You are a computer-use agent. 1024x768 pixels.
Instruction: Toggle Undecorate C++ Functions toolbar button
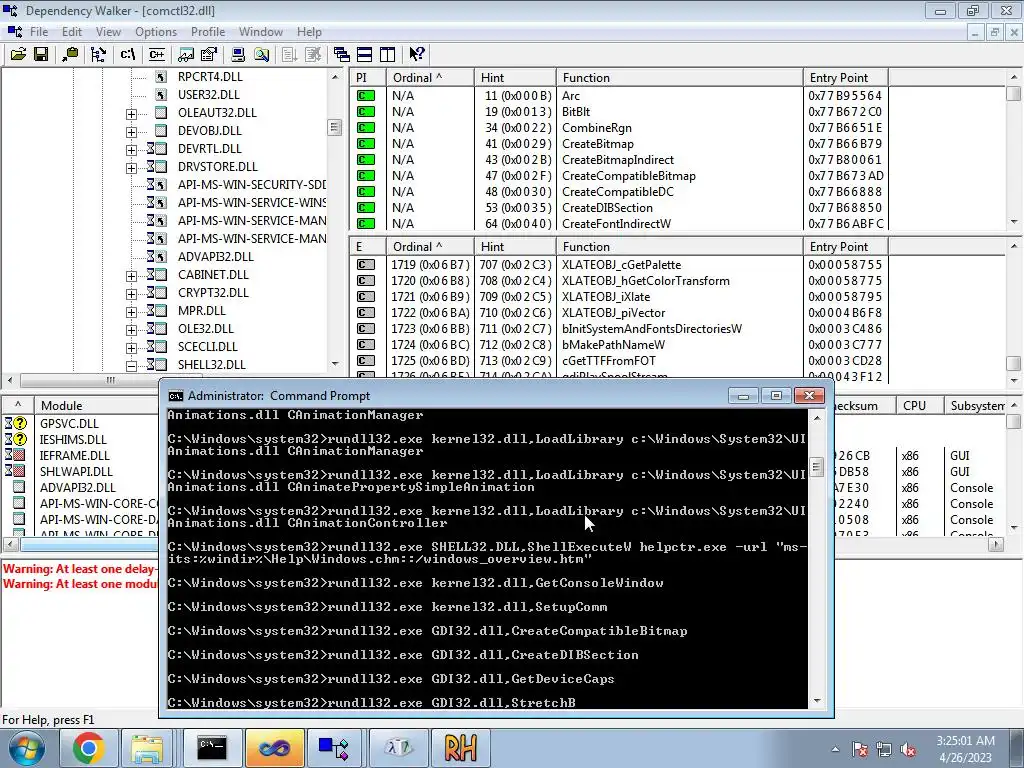[x=157, y=54]
